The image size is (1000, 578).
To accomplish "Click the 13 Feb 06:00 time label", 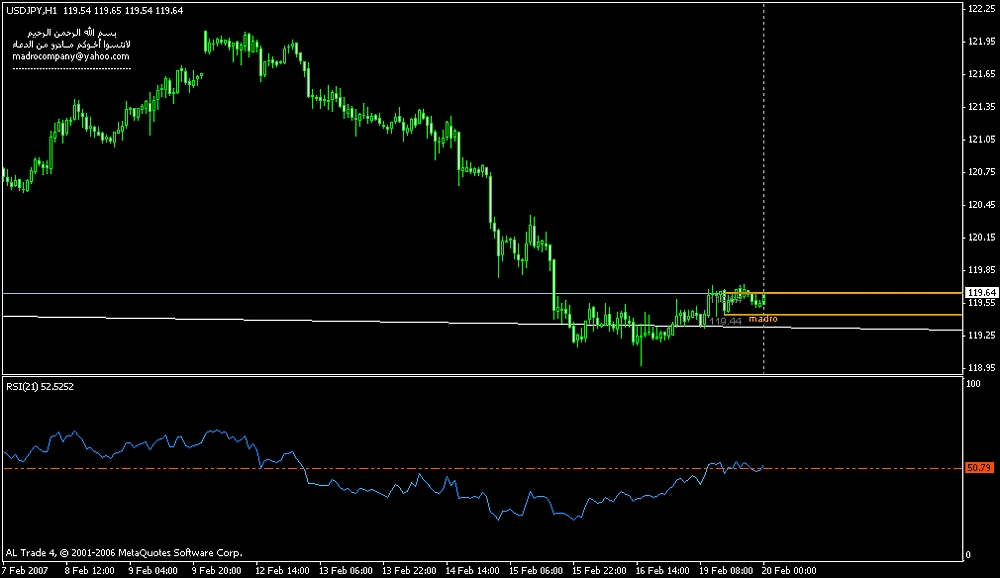I will click(346, 570).
